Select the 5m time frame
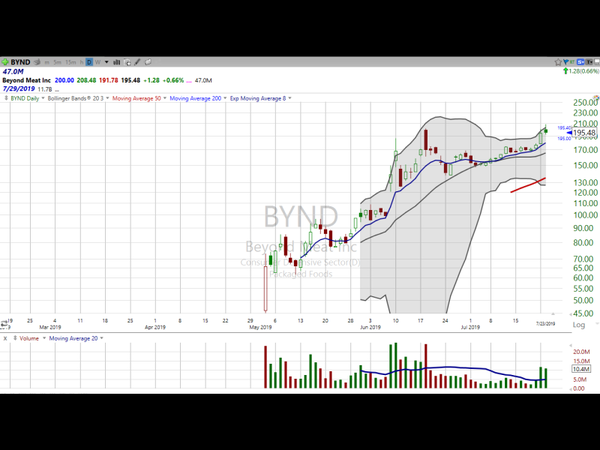 click(x=57, y=62)
